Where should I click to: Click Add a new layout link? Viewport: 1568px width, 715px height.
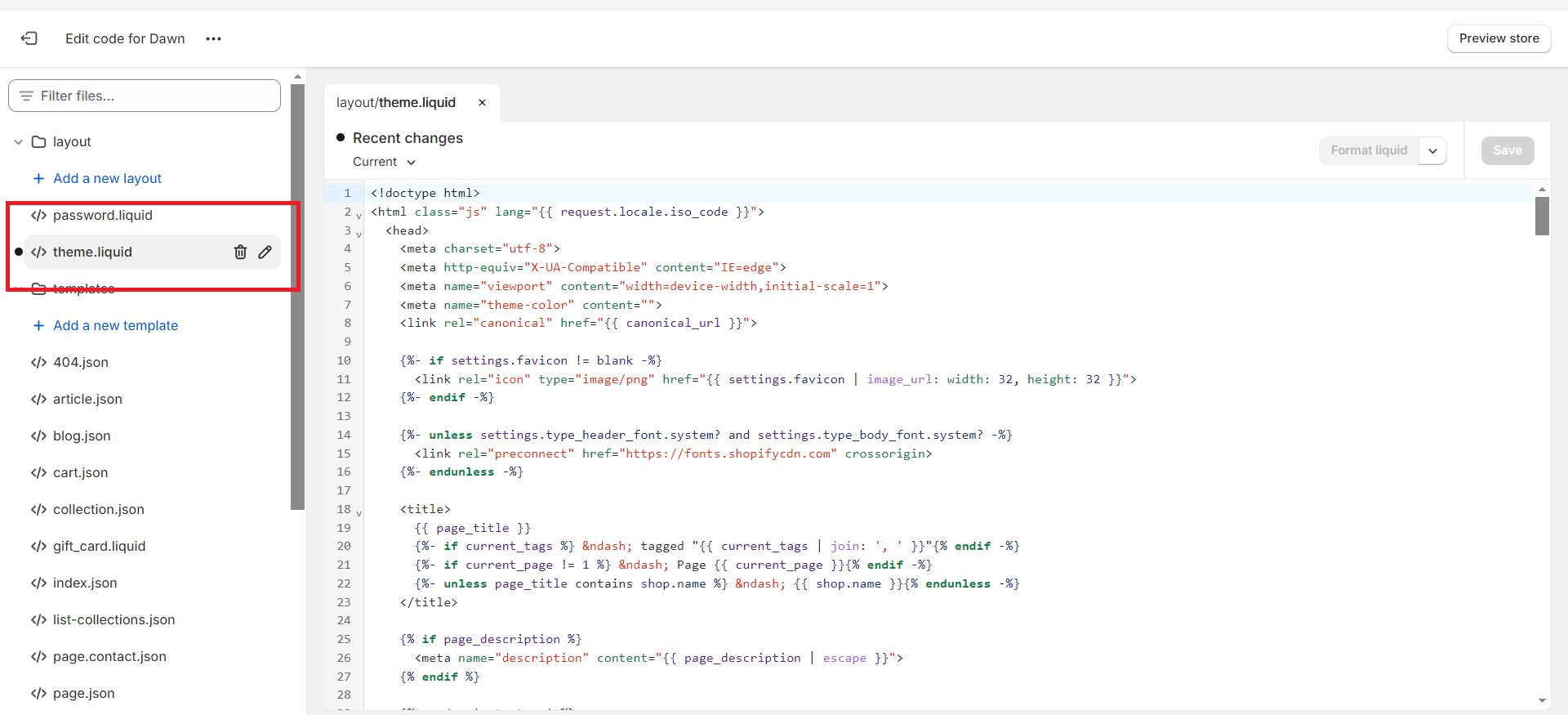(x=107, y=178)
